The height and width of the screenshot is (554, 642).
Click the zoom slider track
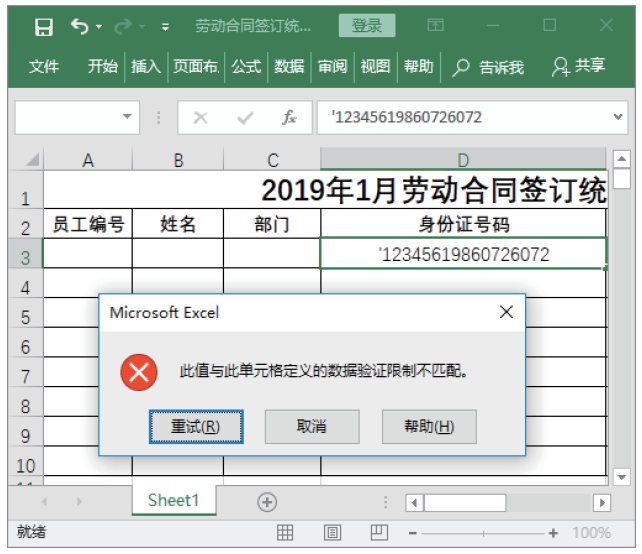[483, 534]
